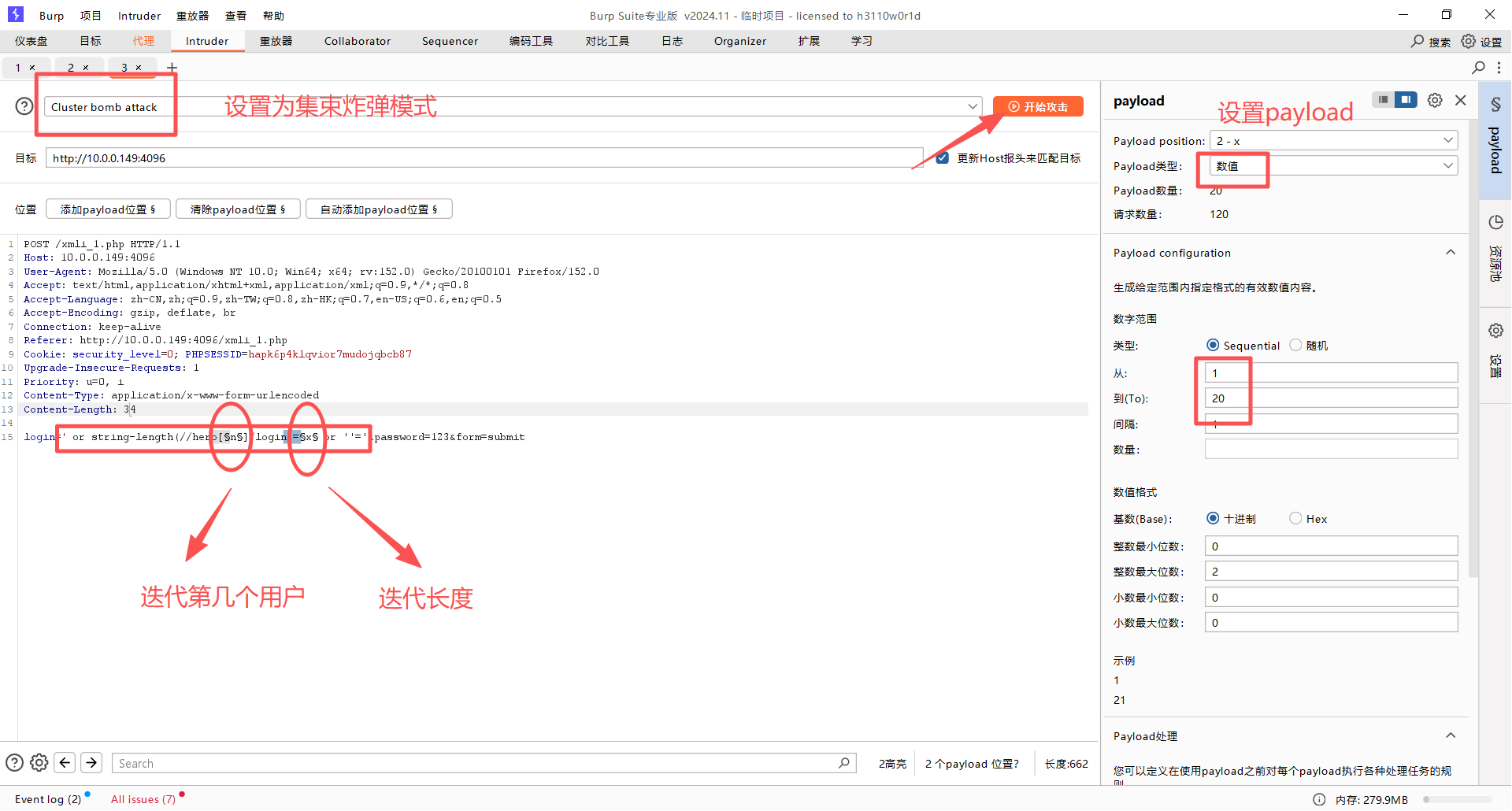The width and height of the screenshot is (1512, 811).
Task: Switch to the 编码工具 tab
Action: tap(531, 41)
